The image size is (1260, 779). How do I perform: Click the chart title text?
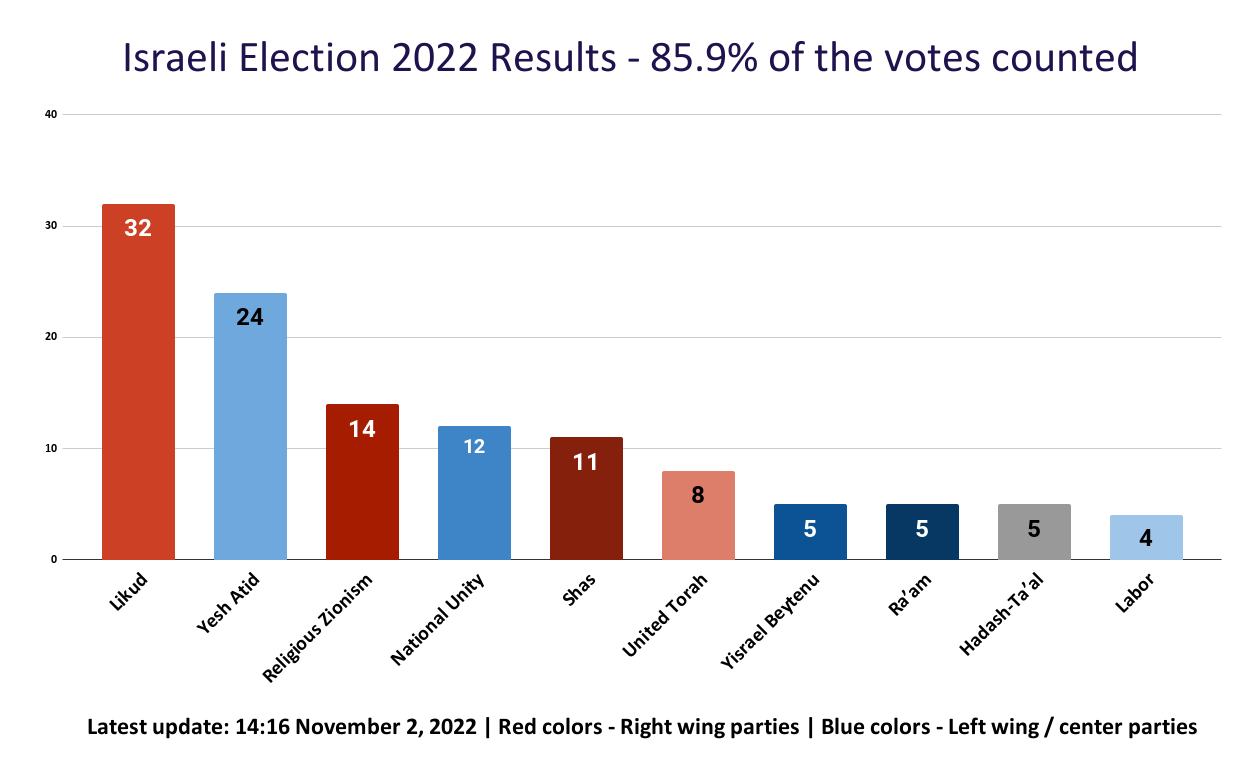(630, 58)
